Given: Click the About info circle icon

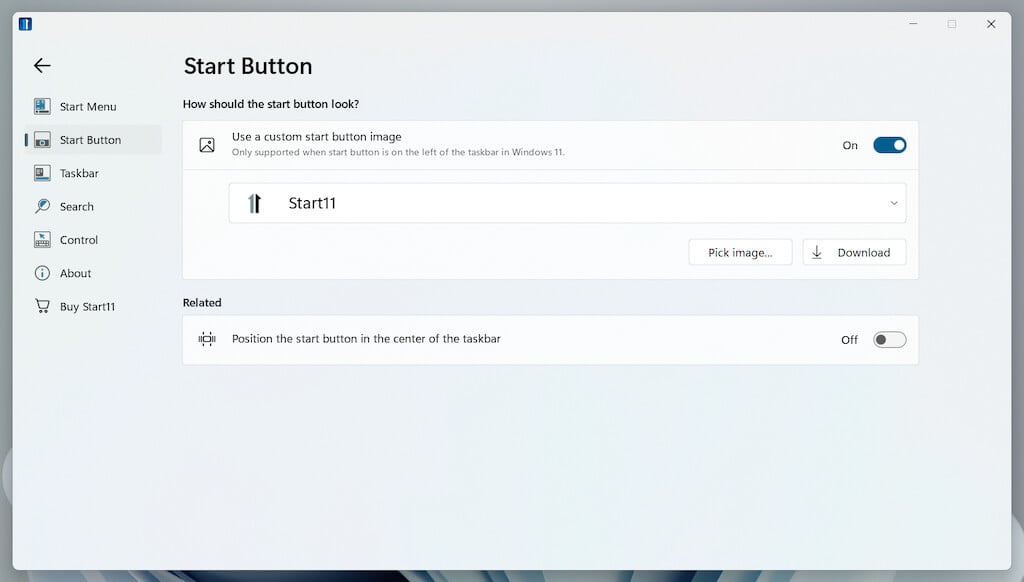Looking at the screenshot, I should (42, 273).
